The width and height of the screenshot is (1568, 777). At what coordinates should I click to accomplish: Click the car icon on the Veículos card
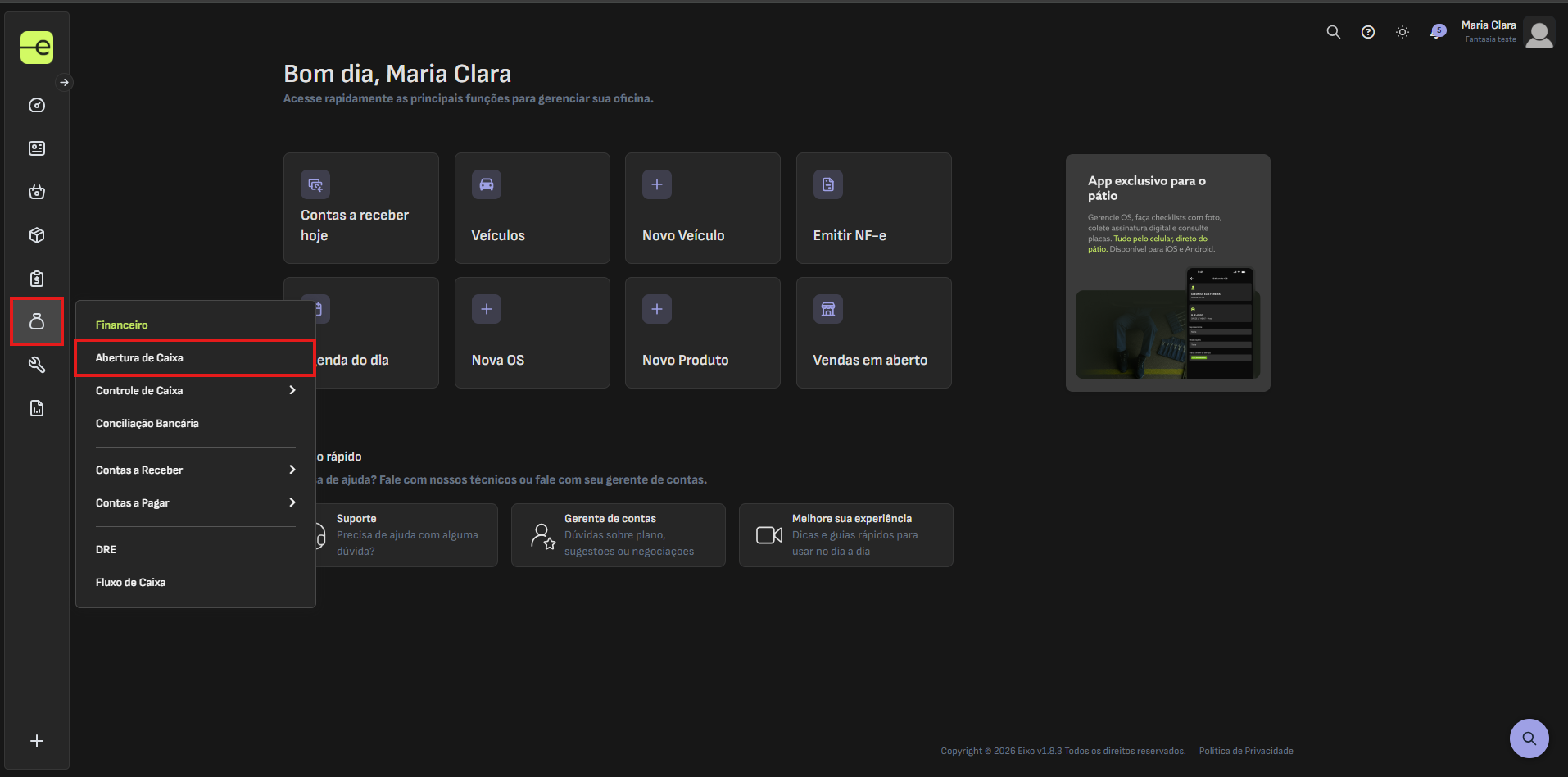coord(487,184)
